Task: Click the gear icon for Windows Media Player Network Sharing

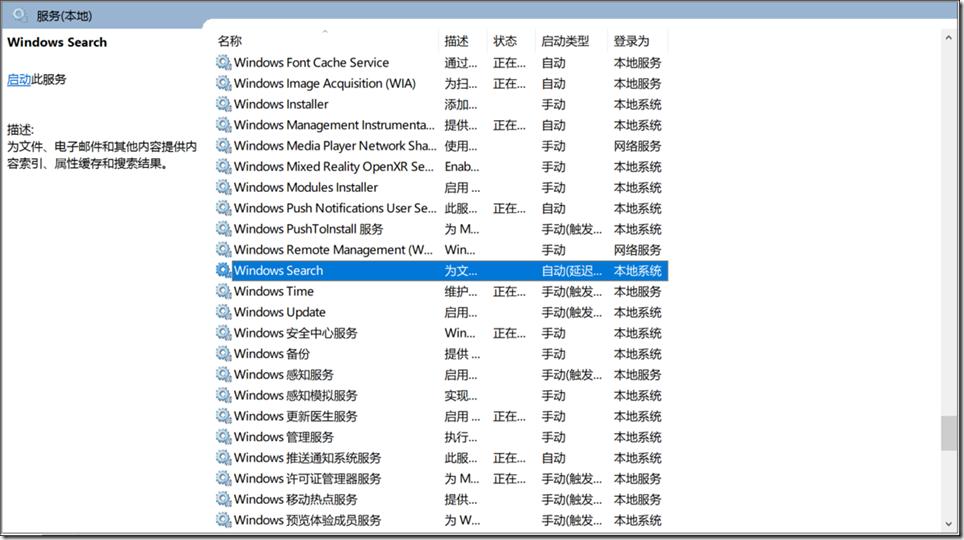Action: (x=223, y=146)
